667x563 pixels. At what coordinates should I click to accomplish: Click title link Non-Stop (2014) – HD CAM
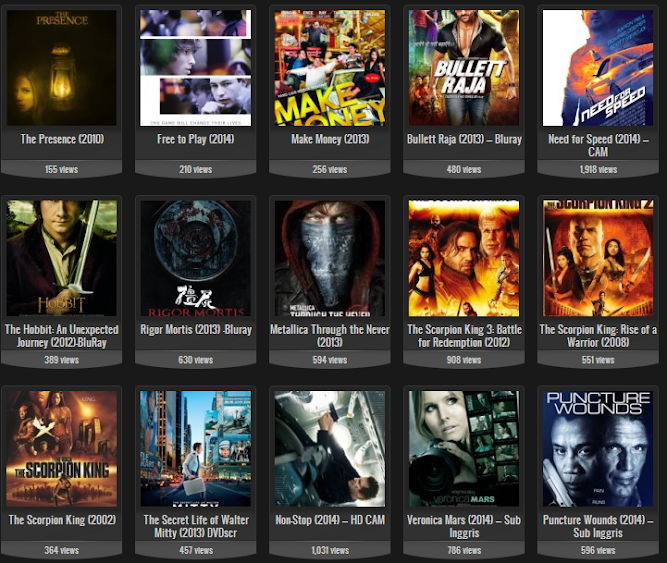click(330, 520)
